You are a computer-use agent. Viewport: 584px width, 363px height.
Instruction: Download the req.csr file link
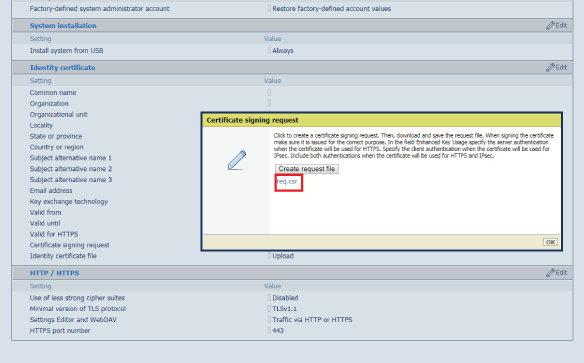click(287, 182)
